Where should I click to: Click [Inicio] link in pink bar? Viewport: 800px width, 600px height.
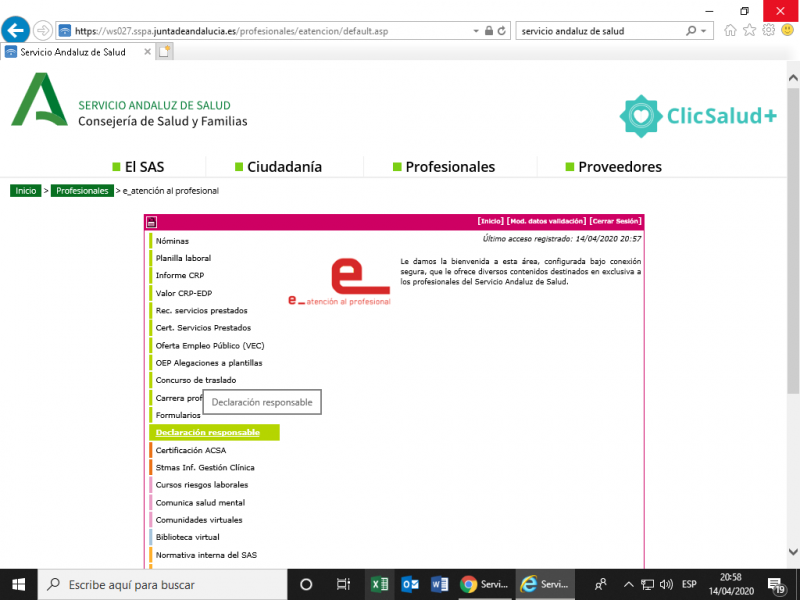coord(490,221)
